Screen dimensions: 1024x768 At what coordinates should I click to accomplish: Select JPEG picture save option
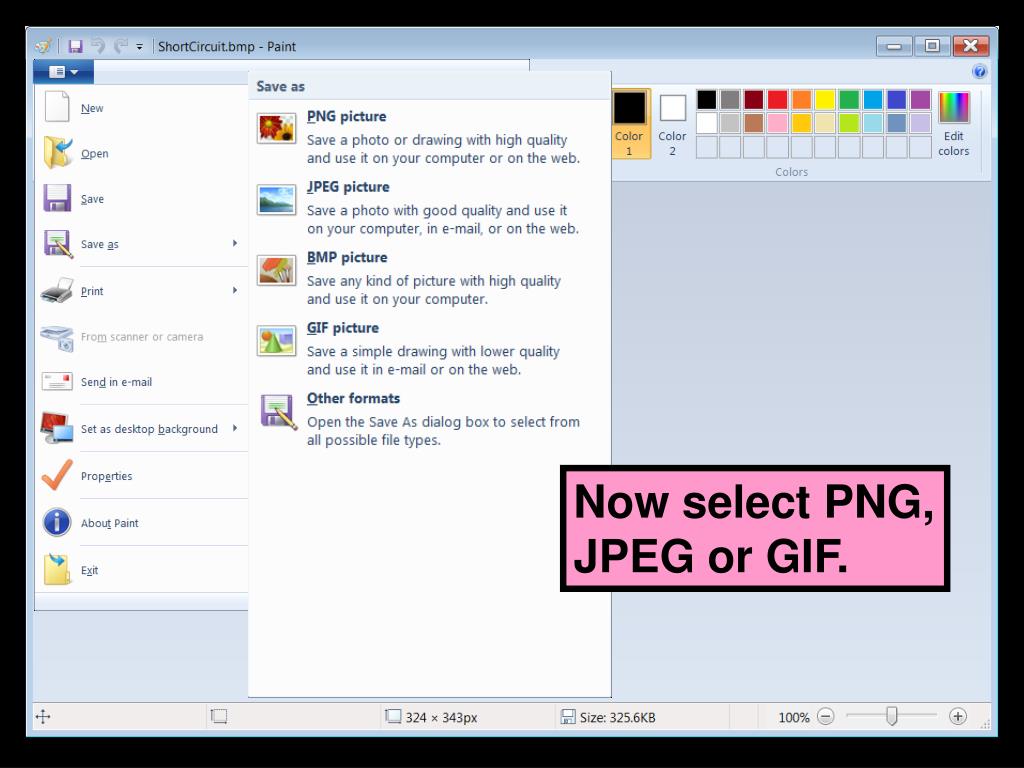[x=430, y=207]
